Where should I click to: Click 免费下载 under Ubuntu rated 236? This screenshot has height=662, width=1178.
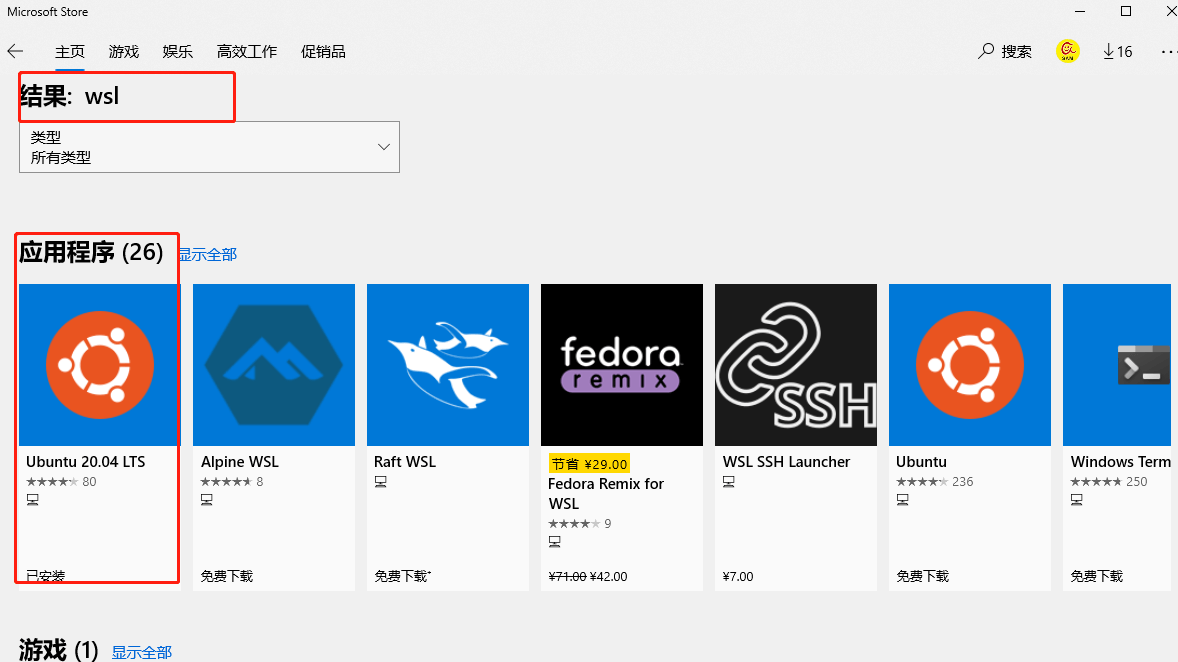tap(923, 576)
